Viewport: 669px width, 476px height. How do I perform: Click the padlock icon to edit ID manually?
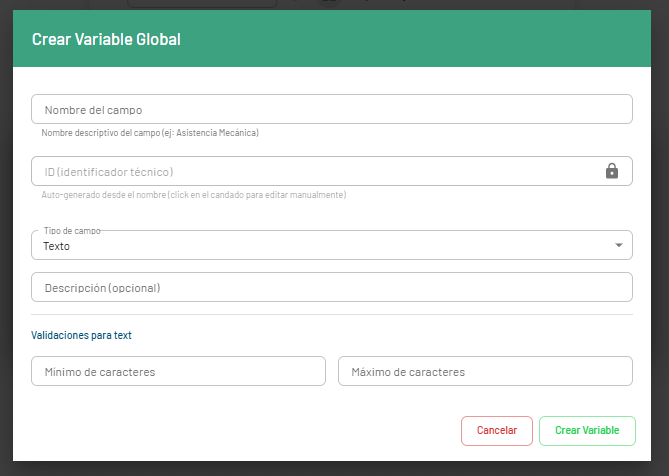click(x=612, y=171)
